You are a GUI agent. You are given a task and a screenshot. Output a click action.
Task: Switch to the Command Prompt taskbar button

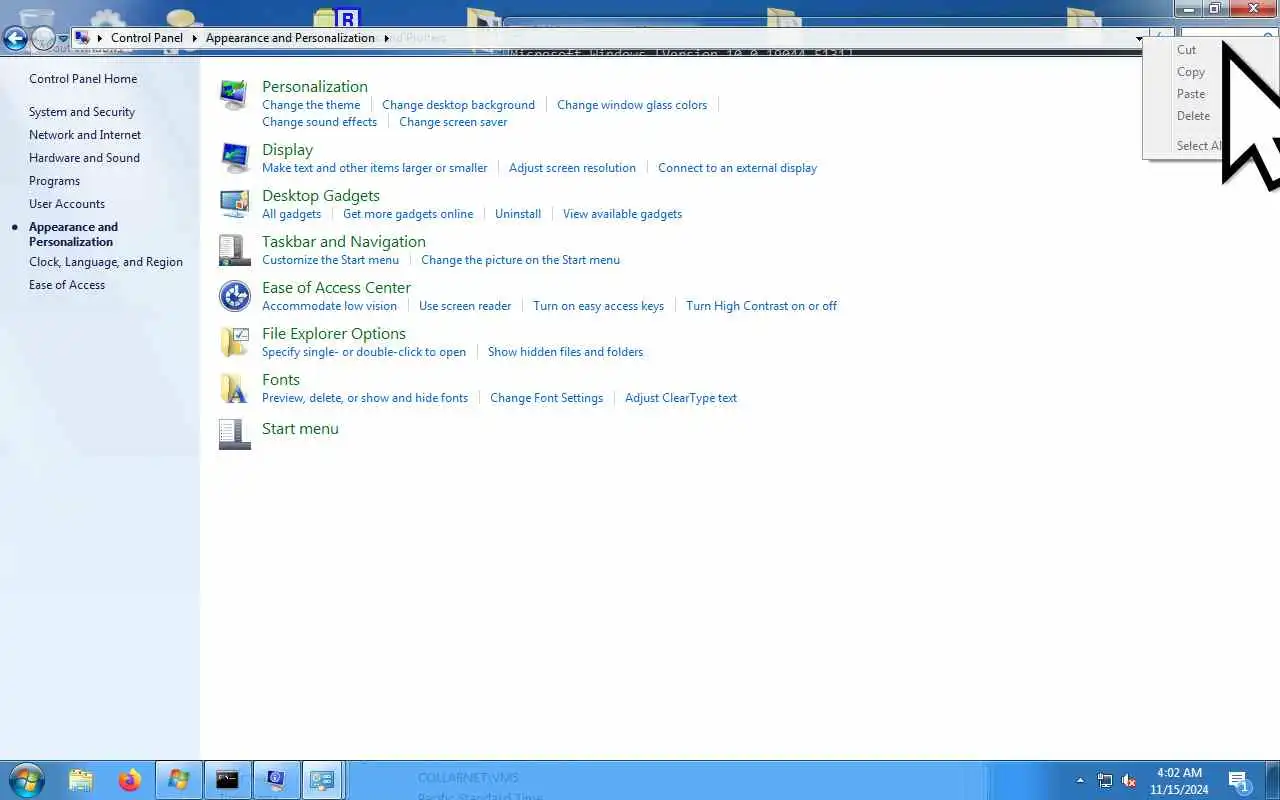click(x=227, y=780)
